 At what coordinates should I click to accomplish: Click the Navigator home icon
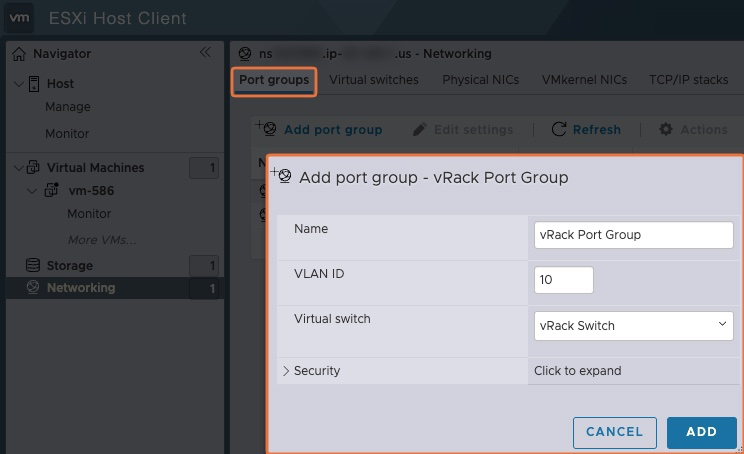click(19, 54)
